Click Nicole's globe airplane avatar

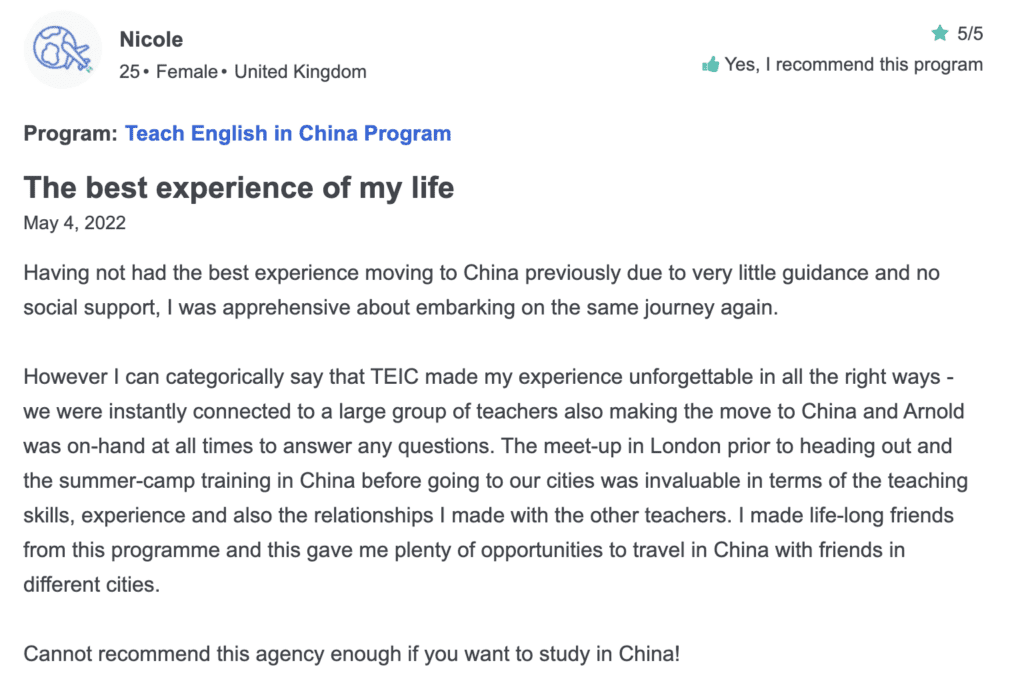[x=63, y=50]
